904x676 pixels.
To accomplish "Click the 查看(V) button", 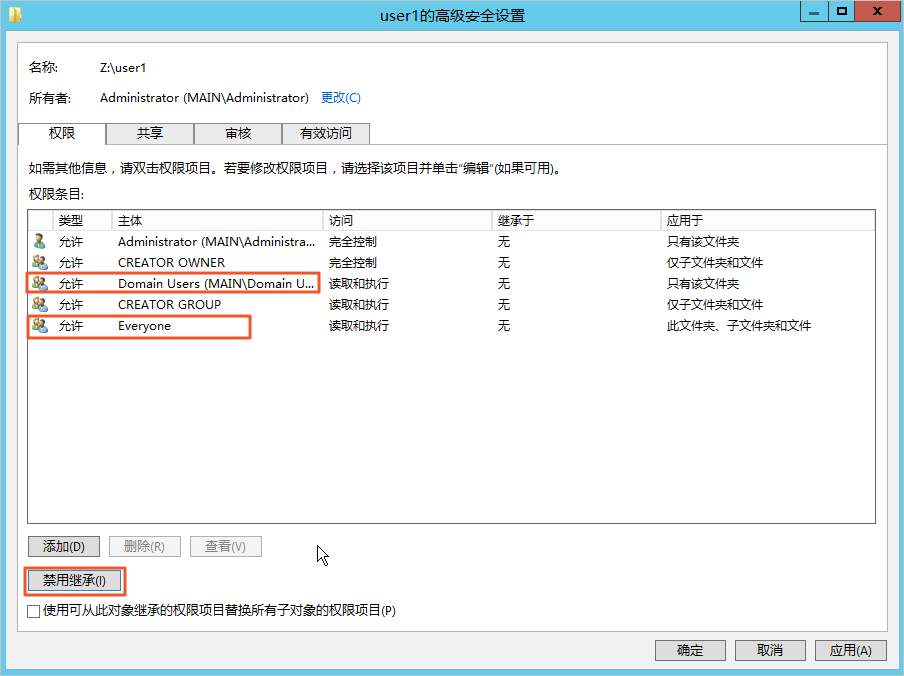I will pos(225,546).
